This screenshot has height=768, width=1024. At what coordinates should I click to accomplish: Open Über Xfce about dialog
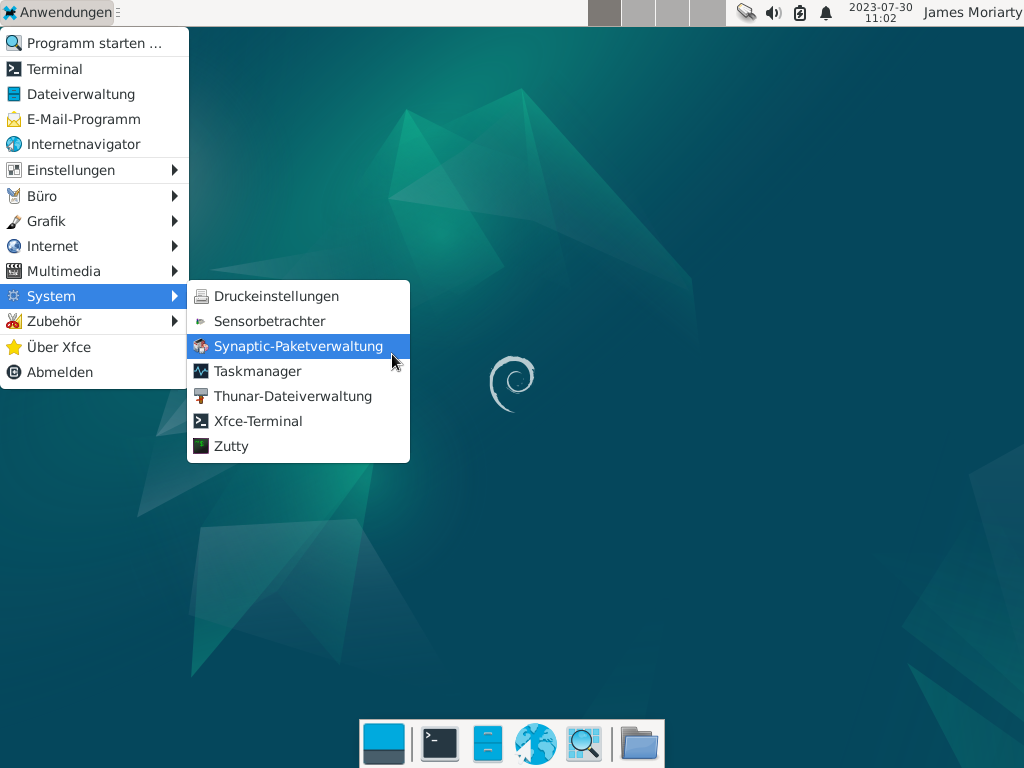94,347
